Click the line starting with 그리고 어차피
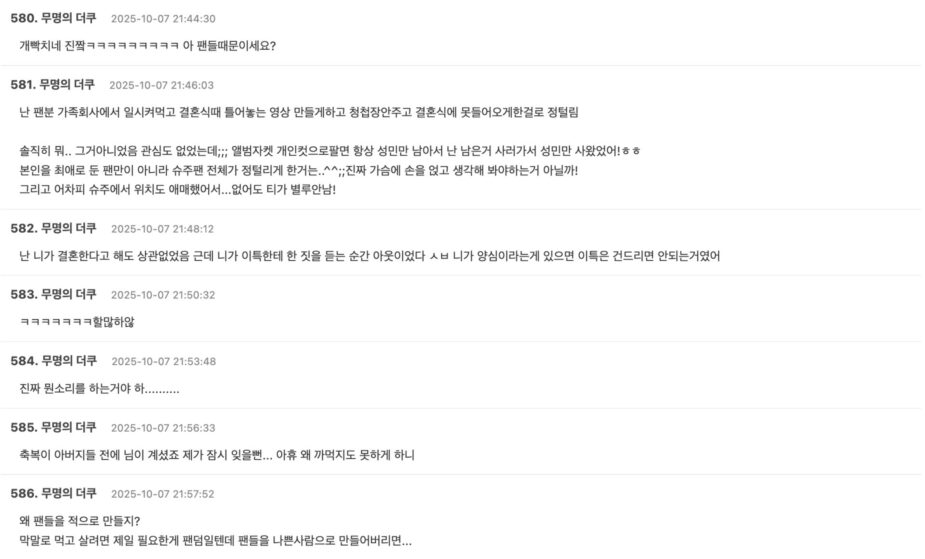The image size is (925, 559). (178, 190)
